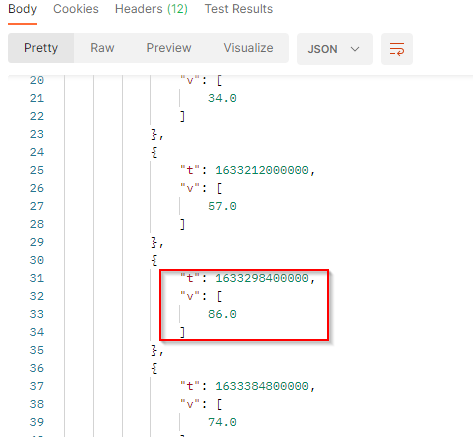The width and height of the screenshot is (473, 442).
Task: Select the Visualize view mode
Action: click(248, 48)
